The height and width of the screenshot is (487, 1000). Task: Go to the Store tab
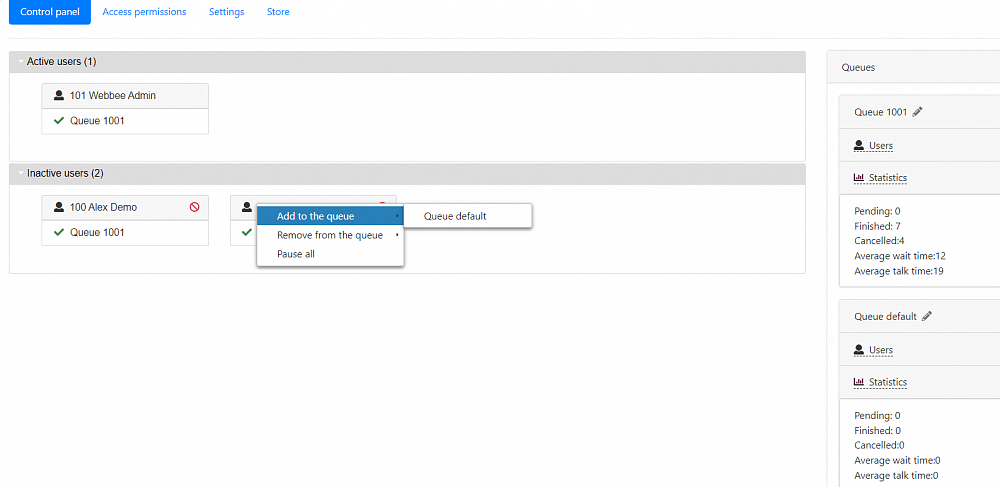click(x=278, y=12)
